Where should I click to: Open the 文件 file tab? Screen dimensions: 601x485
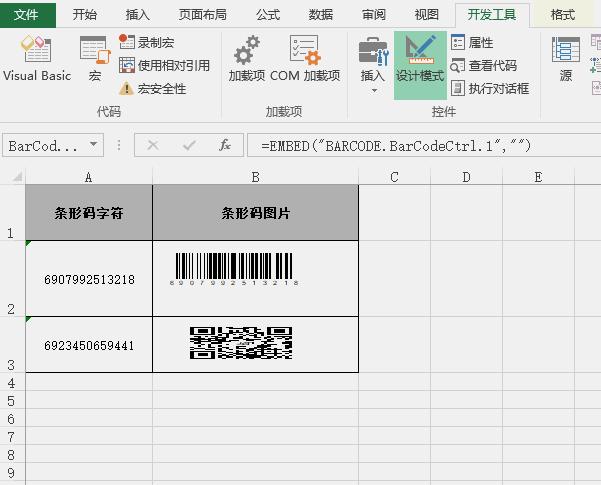pyautogui.click(x=26, y=15)
